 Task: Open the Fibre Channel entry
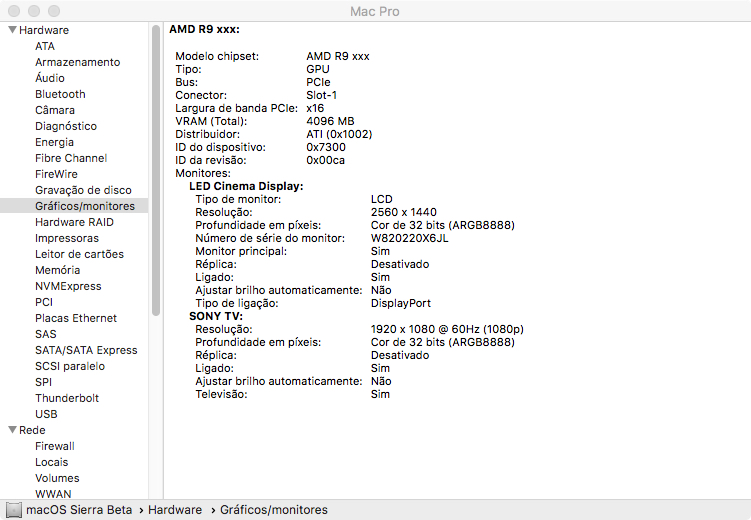[x=71, y=158]
